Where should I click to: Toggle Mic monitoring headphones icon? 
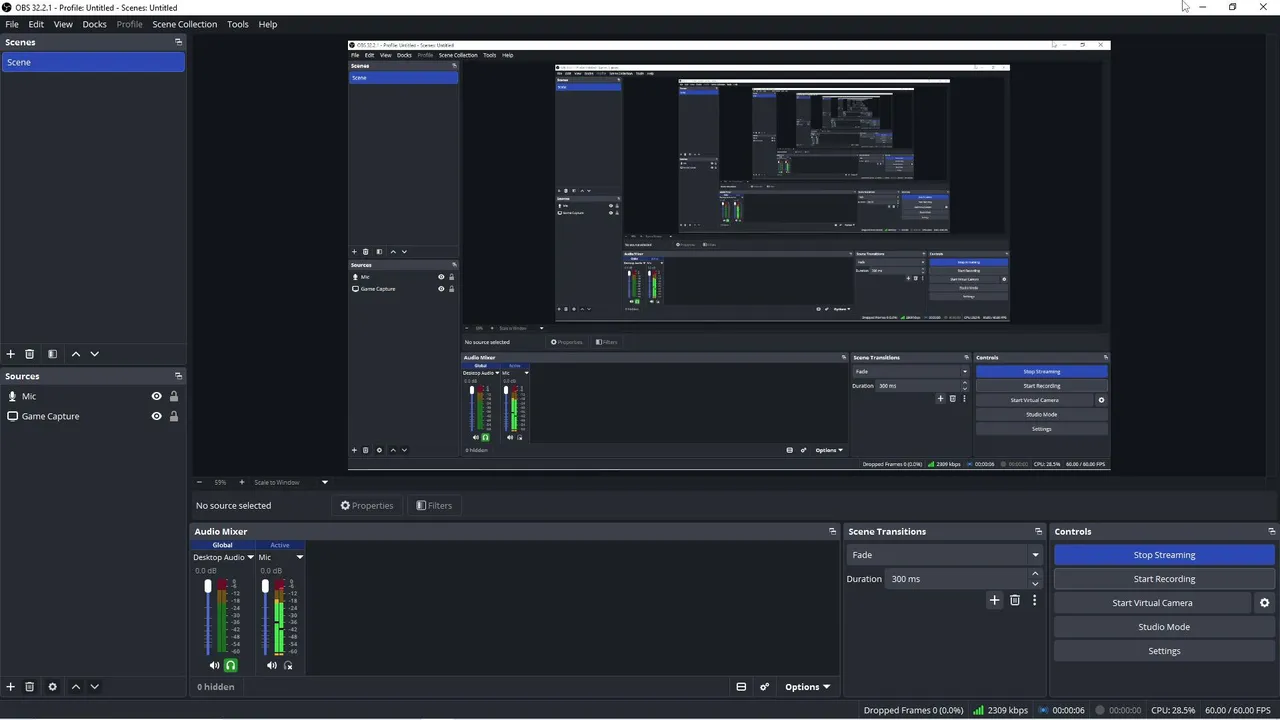point(288,665)
